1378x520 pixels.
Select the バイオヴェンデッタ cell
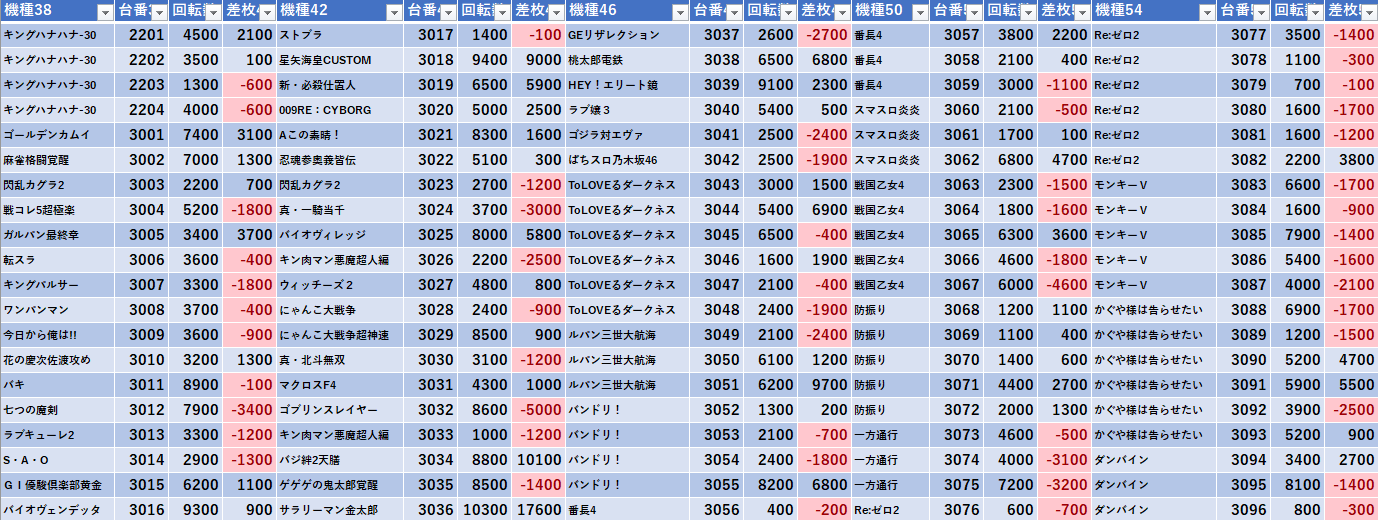(57, 509)
